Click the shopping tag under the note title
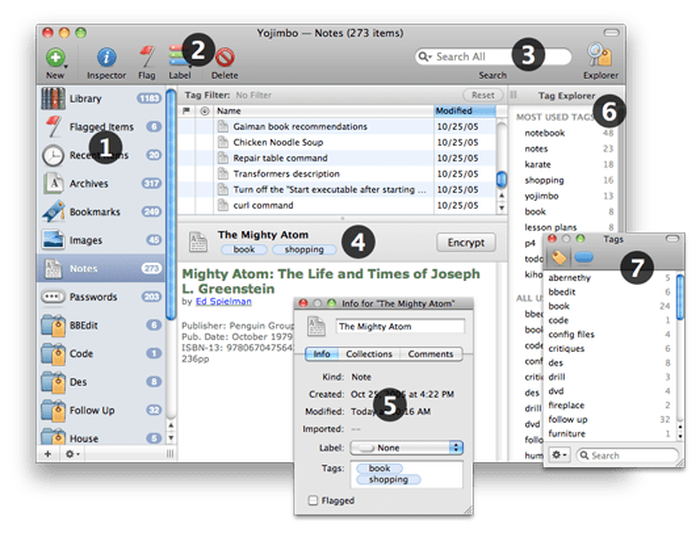Image resolution: width=700 pixels, height=533 pixels. (304, 250)
